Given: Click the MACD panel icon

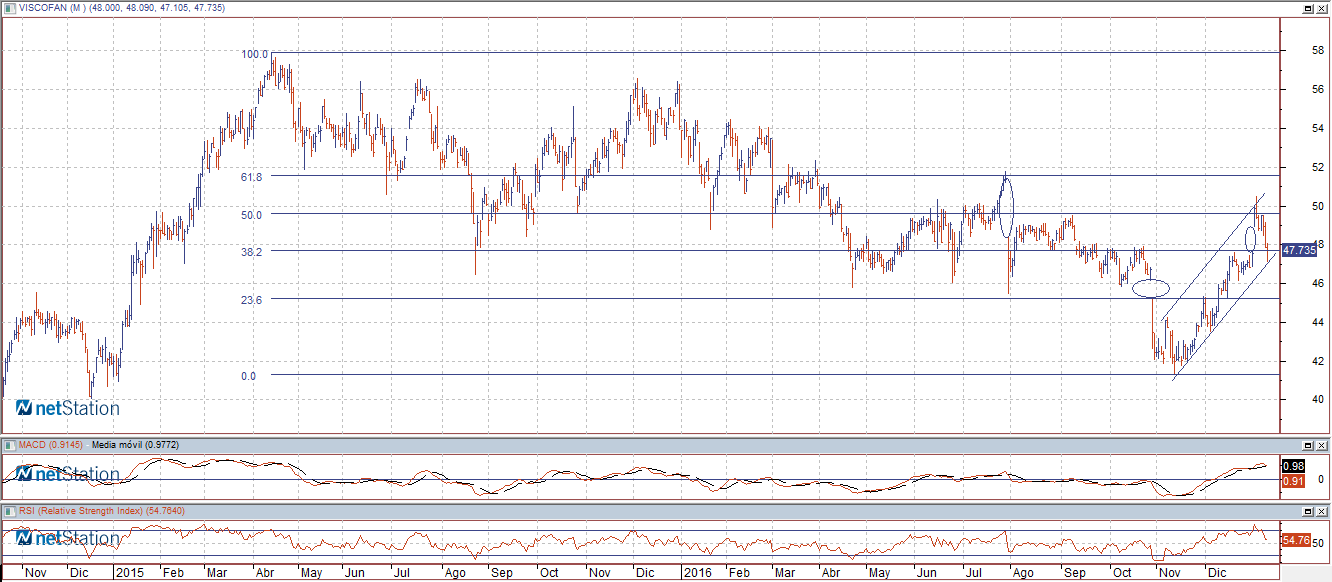Looking at the screenshot, I should click(x=9, y=444).
